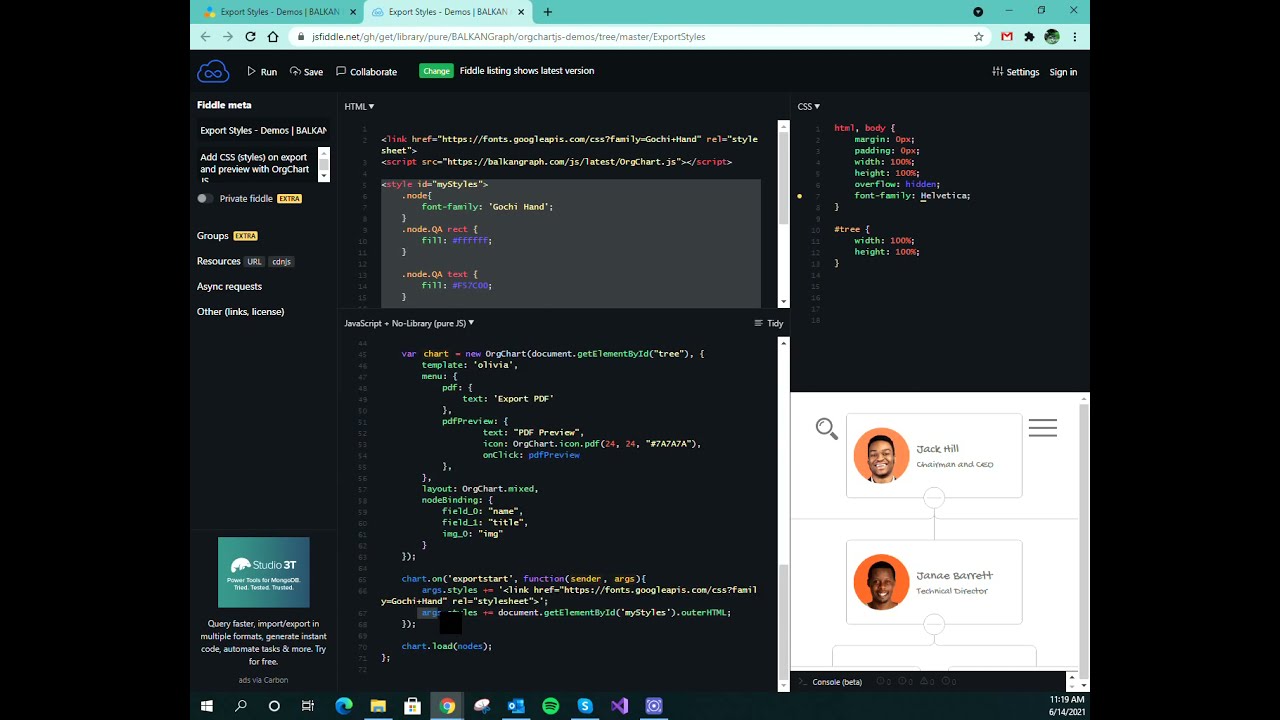Open Skype from taskbar
Screen dimensions: 1280x720
585,706
